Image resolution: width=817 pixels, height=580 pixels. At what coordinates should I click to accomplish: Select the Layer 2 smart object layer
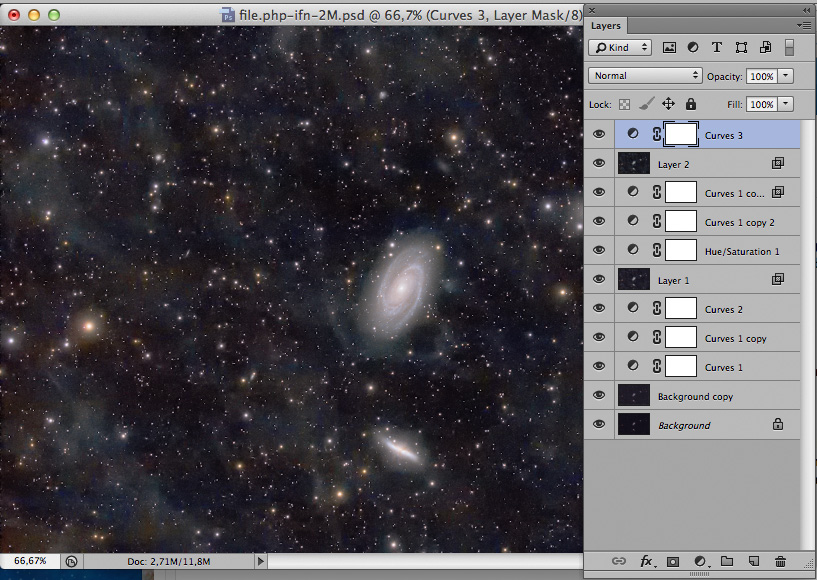tap(700, 164)
